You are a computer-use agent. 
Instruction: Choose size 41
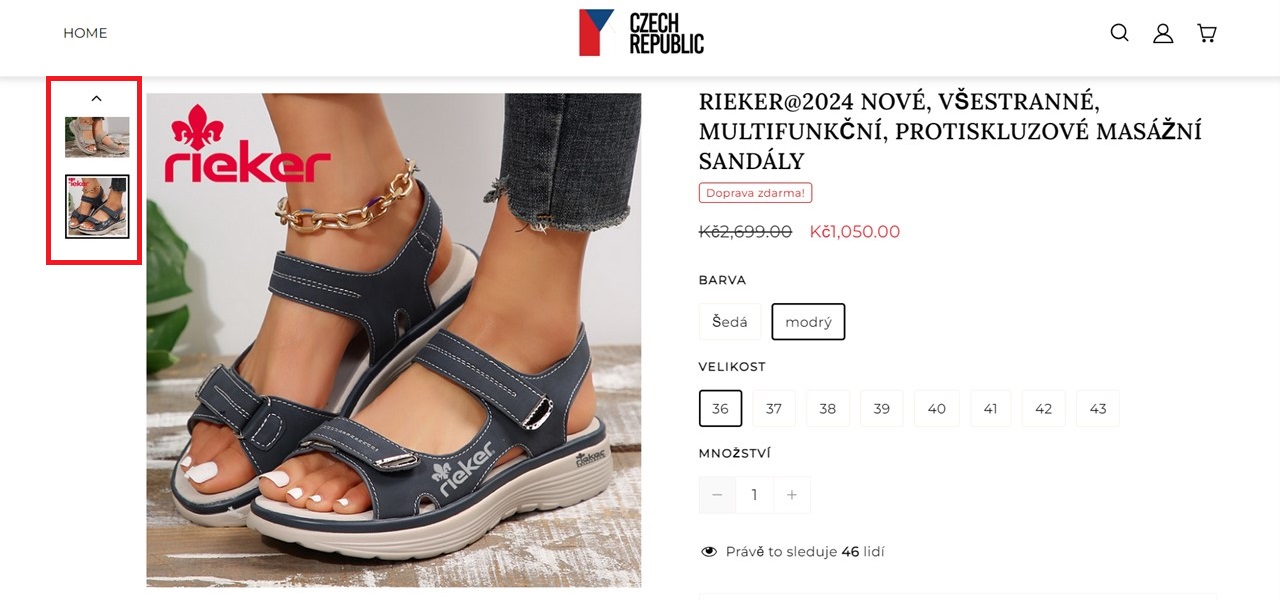click(x=990, y=408)
